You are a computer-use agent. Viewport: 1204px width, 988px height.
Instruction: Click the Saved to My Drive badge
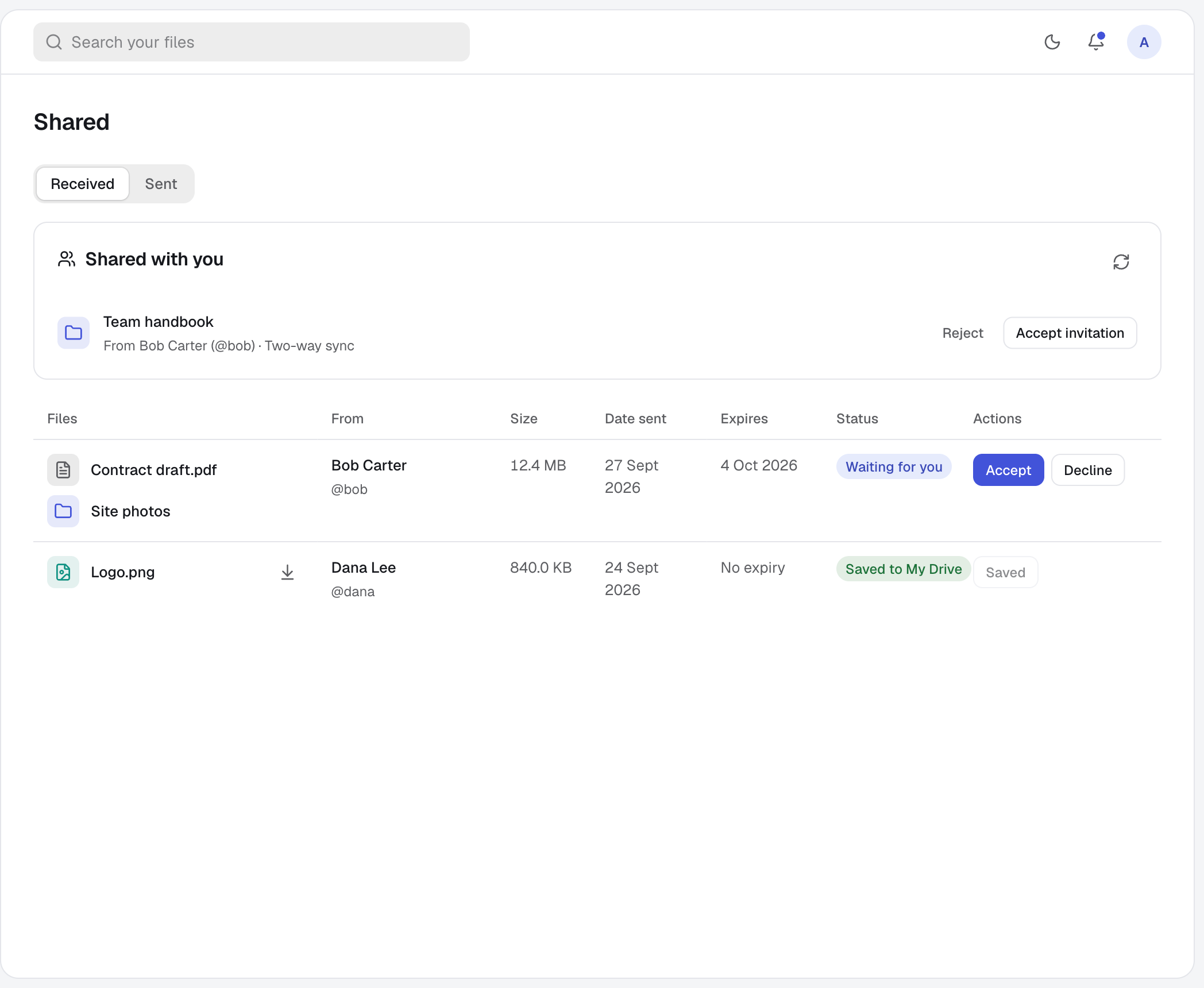pyautogui.click(x=904, y=569)
